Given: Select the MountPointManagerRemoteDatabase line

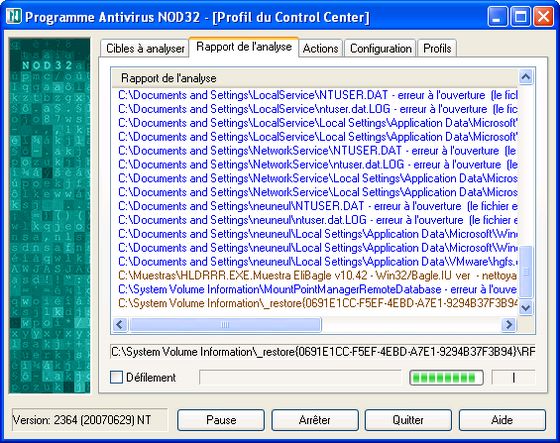Looking at the screenshot, I should (x=318, y=289).
